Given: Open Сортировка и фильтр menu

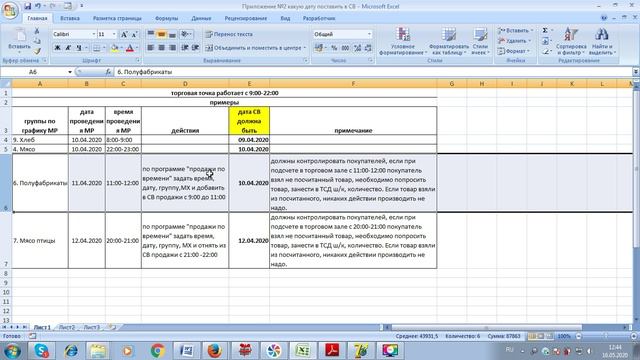Looking at the screenshot, I should pyautogui.click(x=571, y=41).
